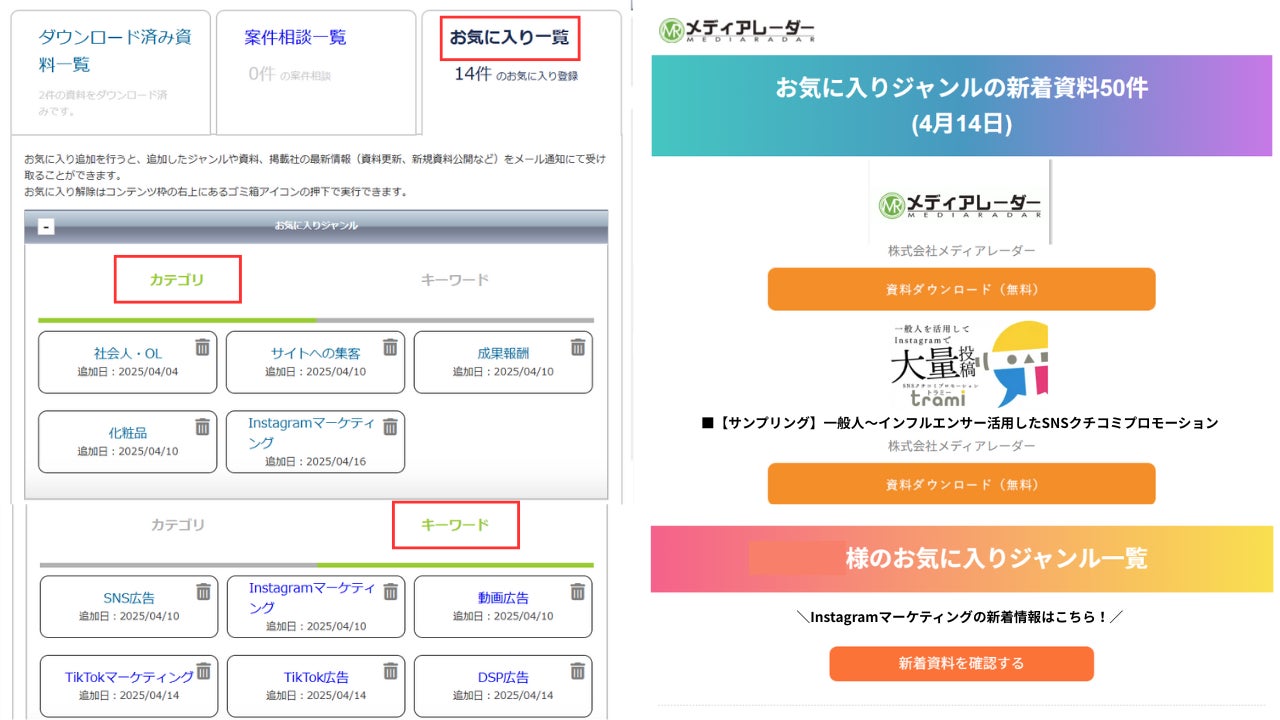Trash the Instagramマーケティング card added 2025/04/16
Viewport: 1280px width, 720px height.
[x=390, y=427]
